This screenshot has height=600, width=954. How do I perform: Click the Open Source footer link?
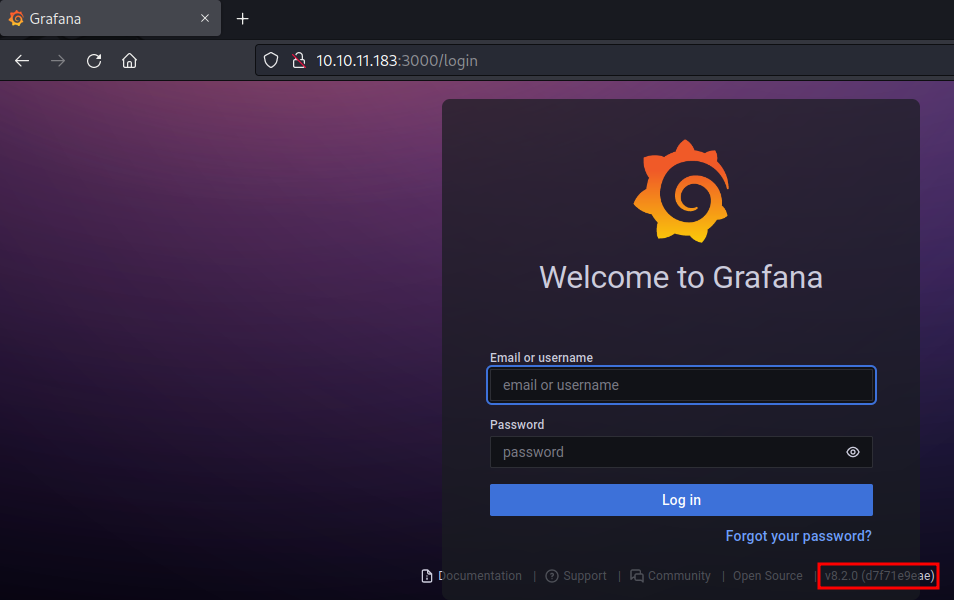[767, 576]
